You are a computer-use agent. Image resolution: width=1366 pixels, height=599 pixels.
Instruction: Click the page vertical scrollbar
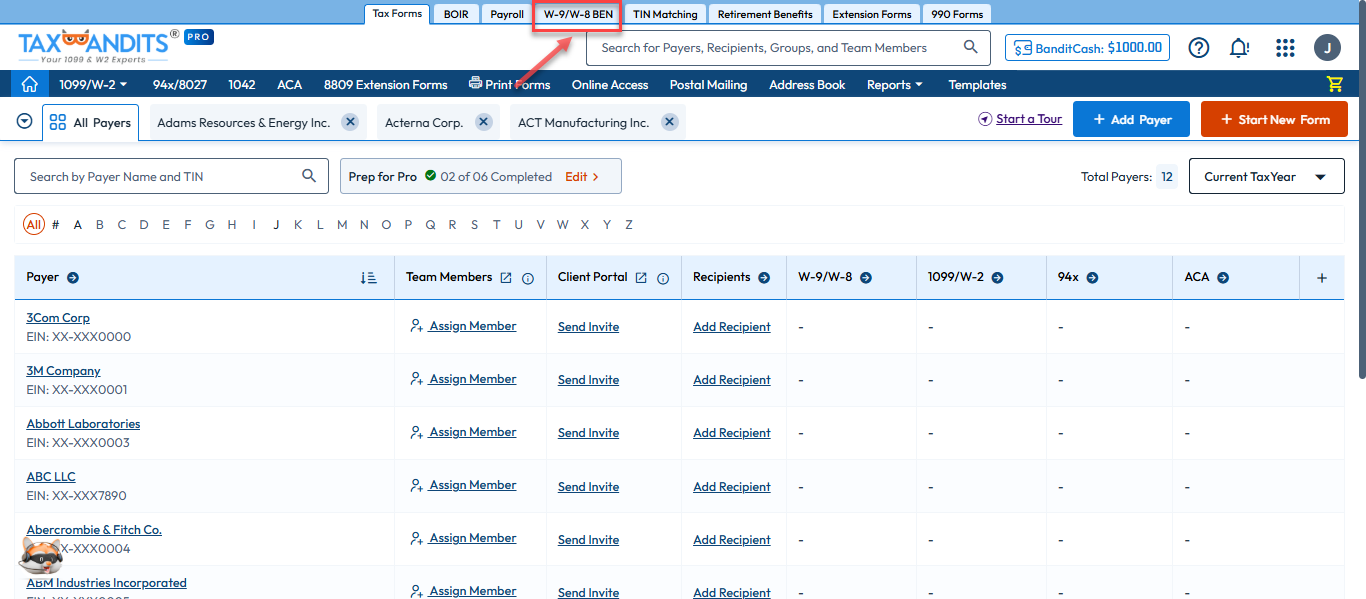(x=1361, y=190)
